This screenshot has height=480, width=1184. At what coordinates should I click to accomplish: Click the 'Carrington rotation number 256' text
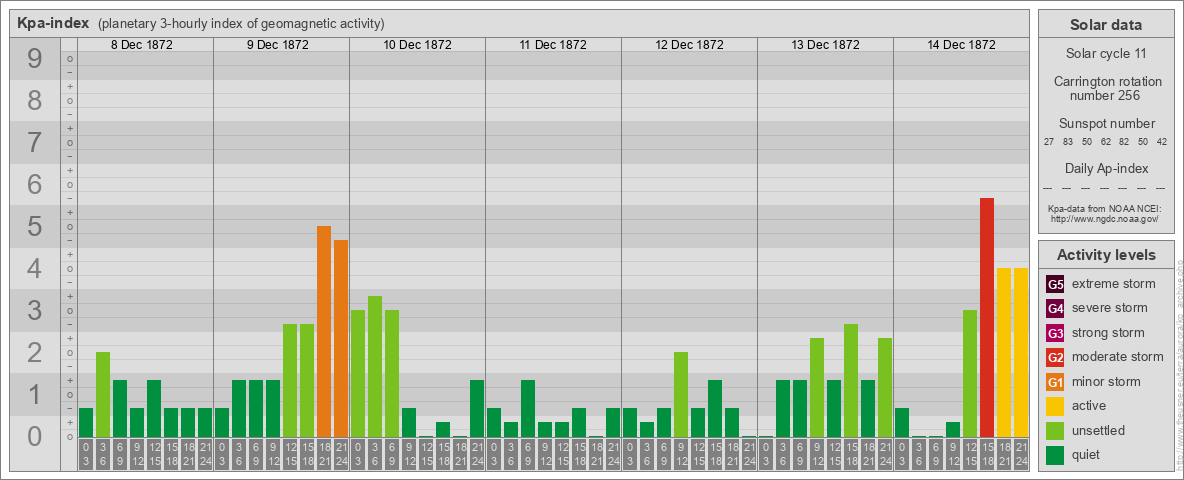[1106, 88]
